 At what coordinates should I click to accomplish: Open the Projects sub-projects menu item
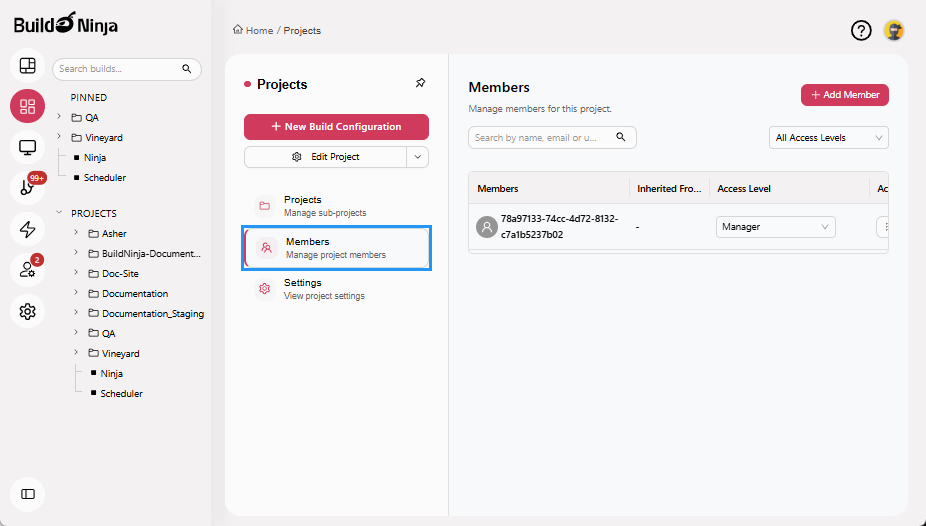(x=336, y=206)
